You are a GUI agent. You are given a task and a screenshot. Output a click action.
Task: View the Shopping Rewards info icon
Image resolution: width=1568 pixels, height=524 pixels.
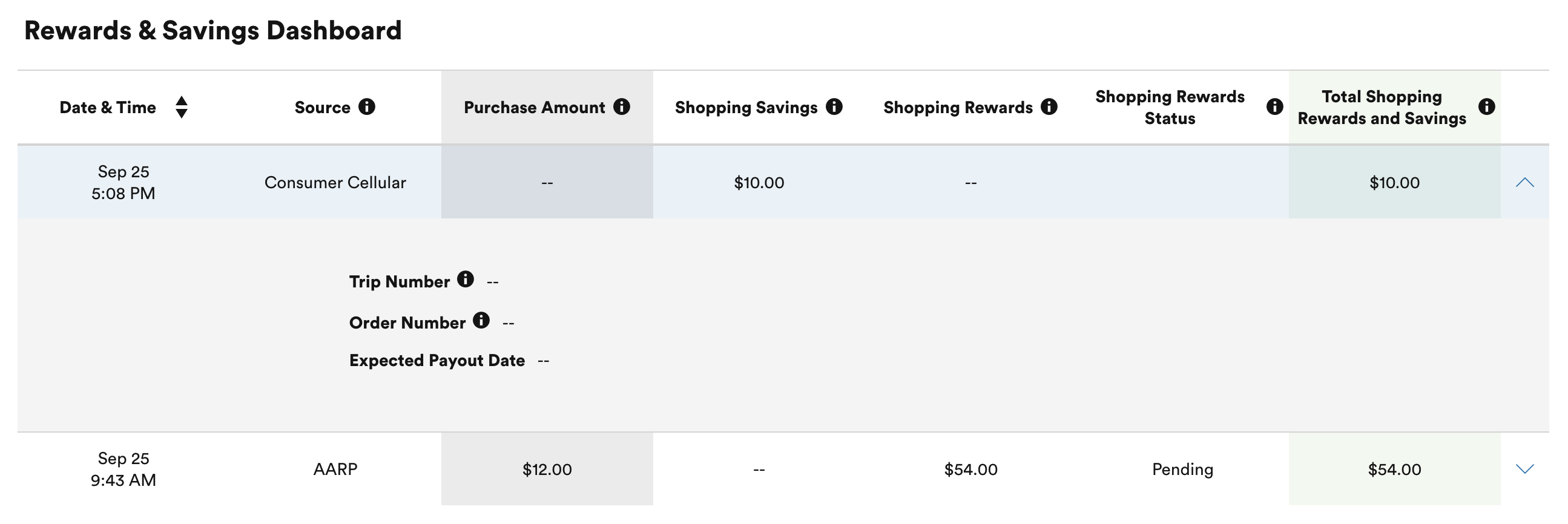click(1049, 106)
